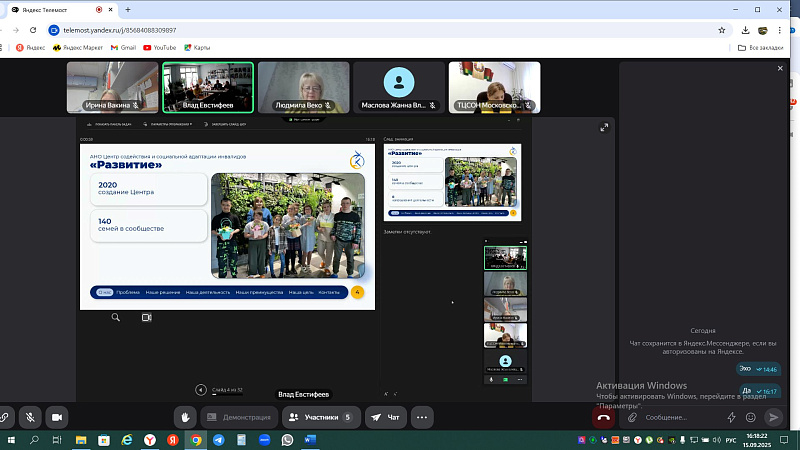This screenshot has height=450, width=800.
Task: Open Microsoft Store from taskbar
Action: [x=104, y=440]
